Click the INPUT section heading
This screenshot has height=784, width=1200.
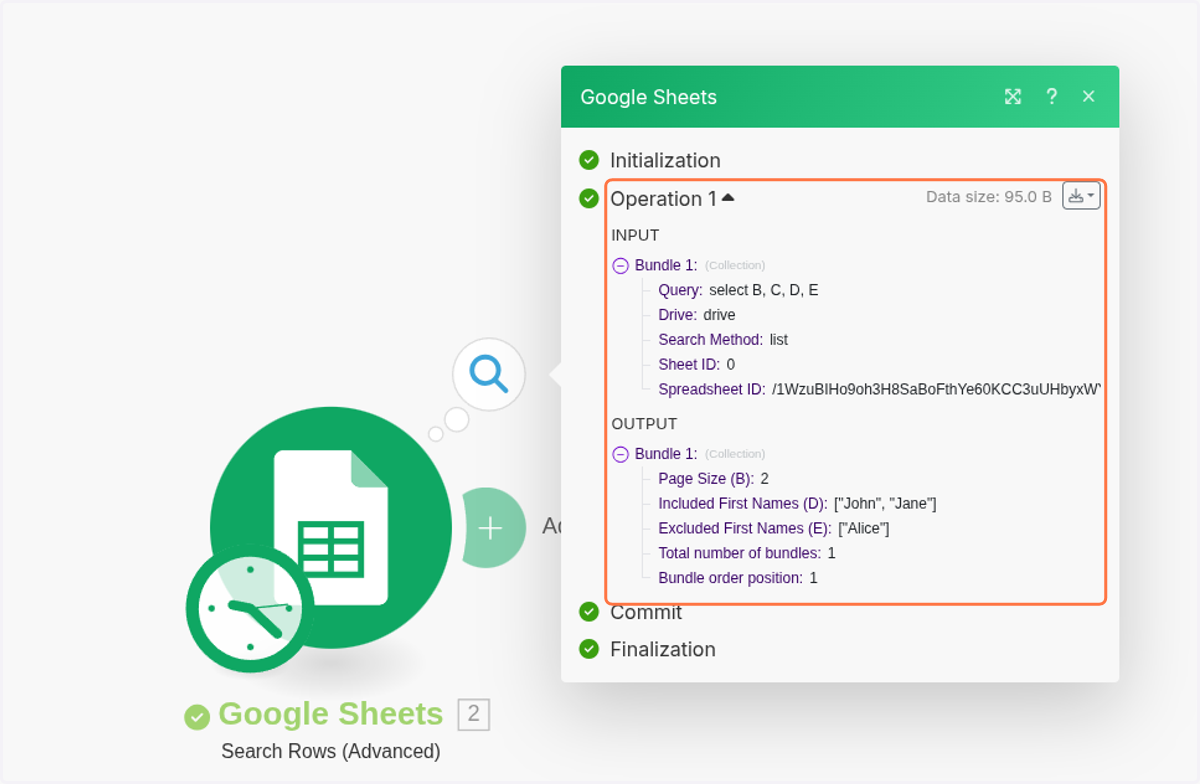(635, 236)
